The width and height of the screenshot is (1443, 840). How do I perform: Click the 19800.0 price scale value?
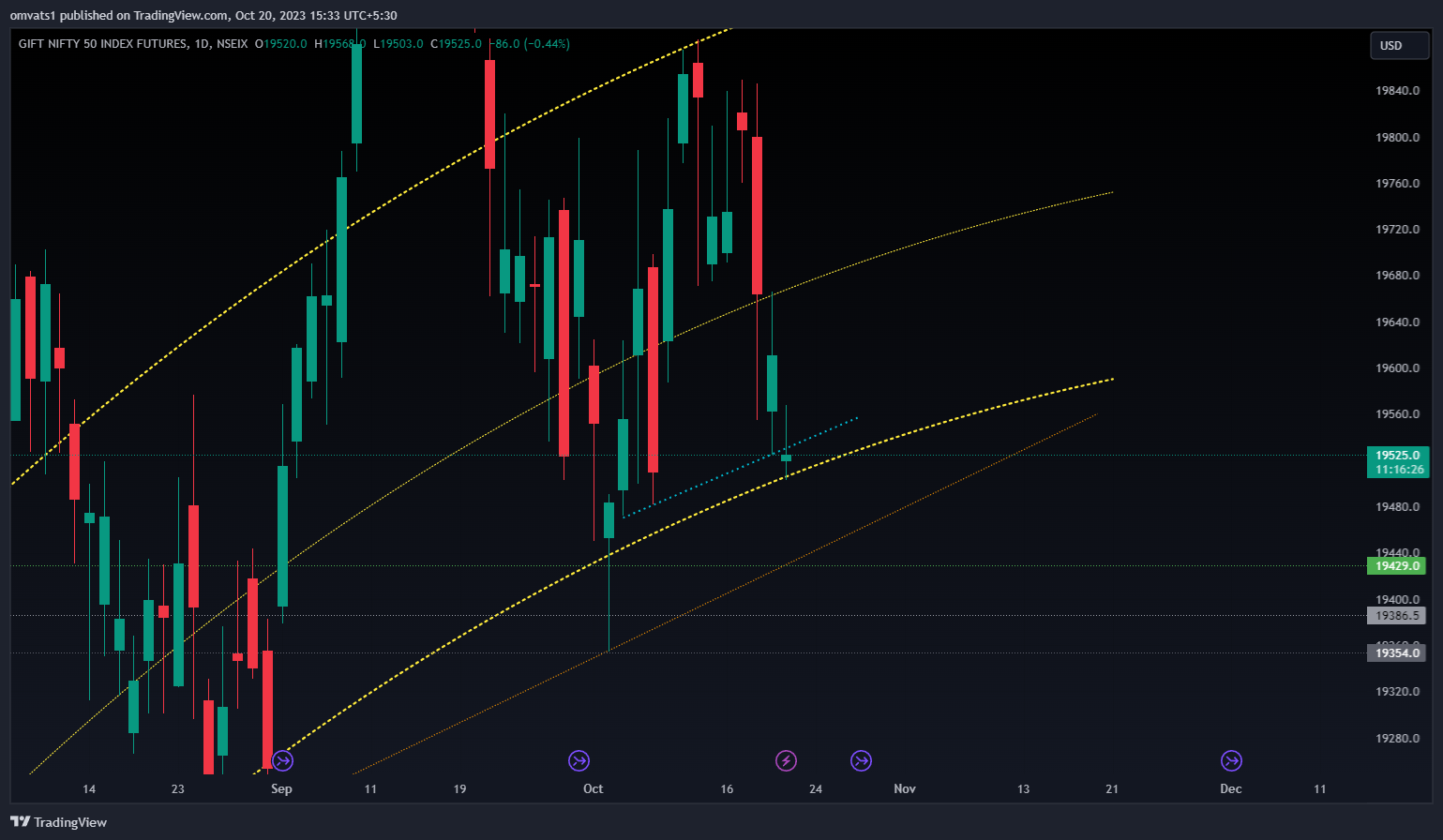point(1397,137)
